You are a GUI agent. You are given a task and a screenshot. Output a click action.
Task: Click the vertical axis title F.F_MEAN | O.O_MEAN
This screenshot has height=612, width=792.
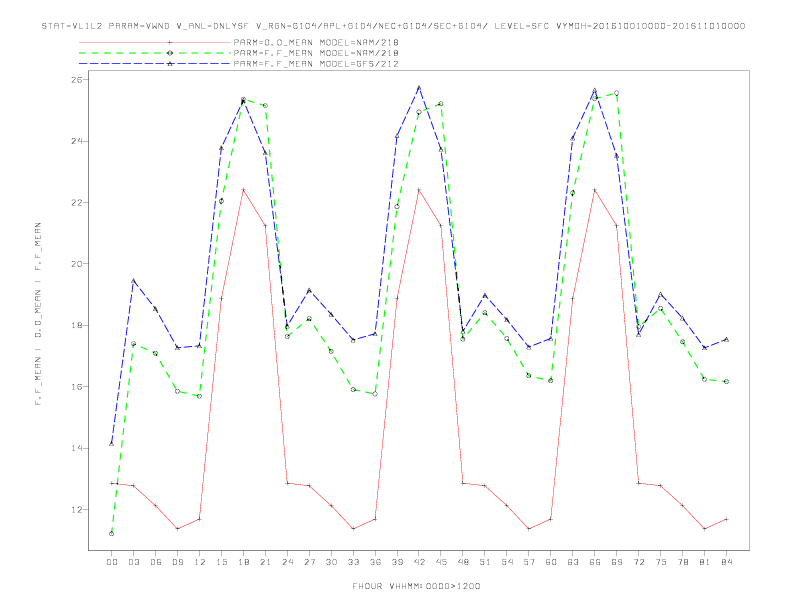[38, 314]
